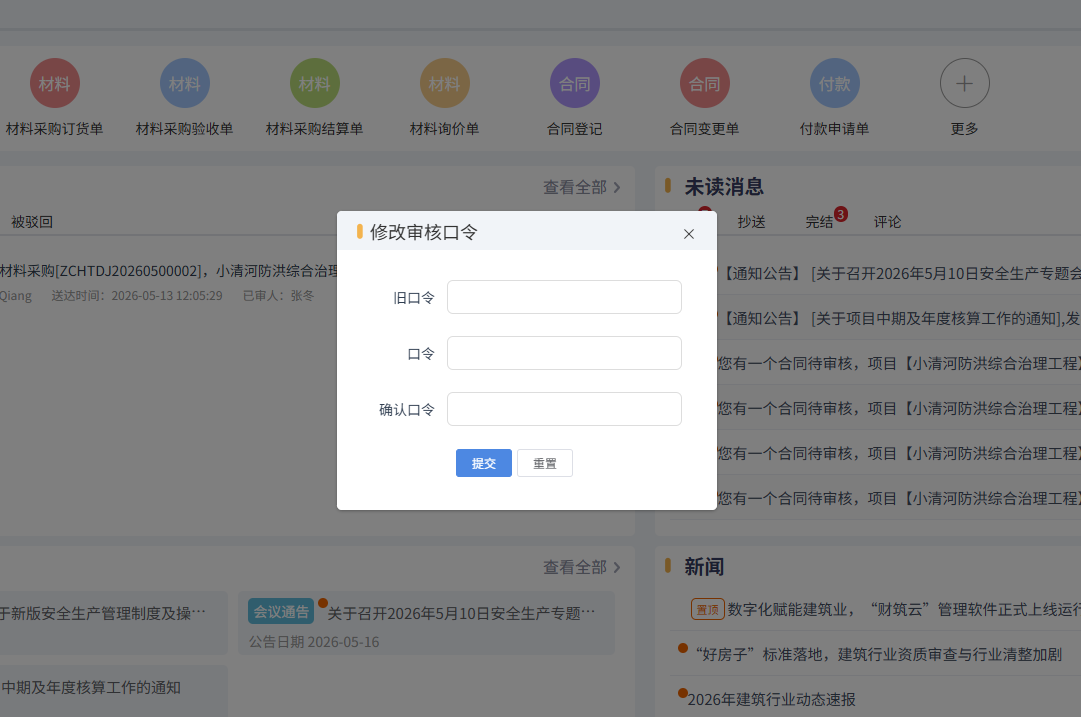Click the 置顶 tag in news

(x=707, y=609)
